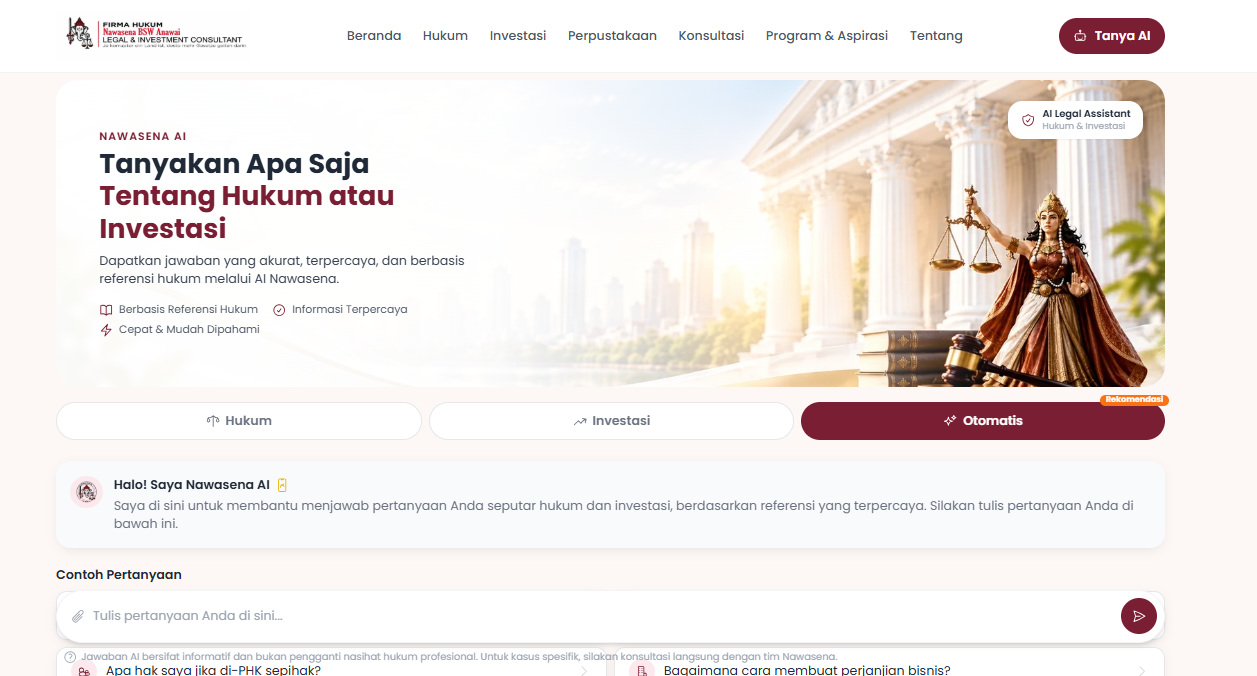The image size is (1257, 676).
Task: Click the chevron on the PHK sepihak example
Action: pos(585,671)
